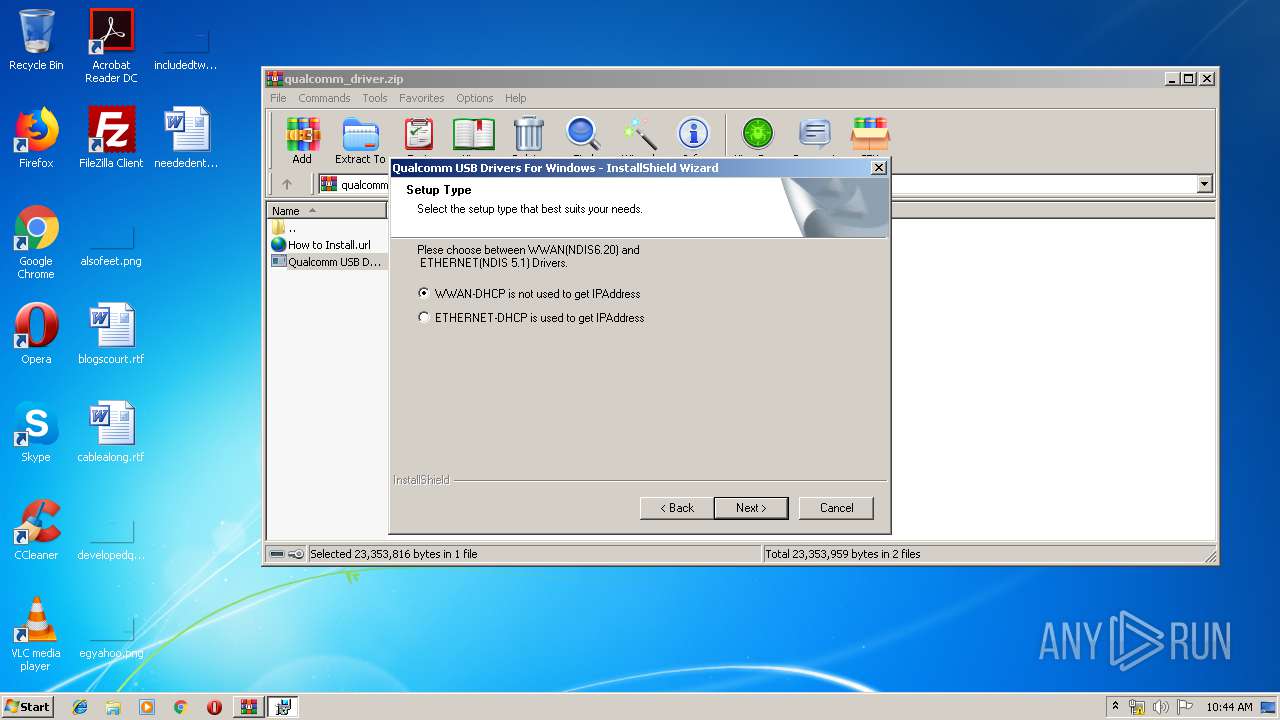Image resolution: width=1280 pixels, height=720 pixels.
Task: Cancel the InstallShield wizard
Action: (x=836, y=508)
